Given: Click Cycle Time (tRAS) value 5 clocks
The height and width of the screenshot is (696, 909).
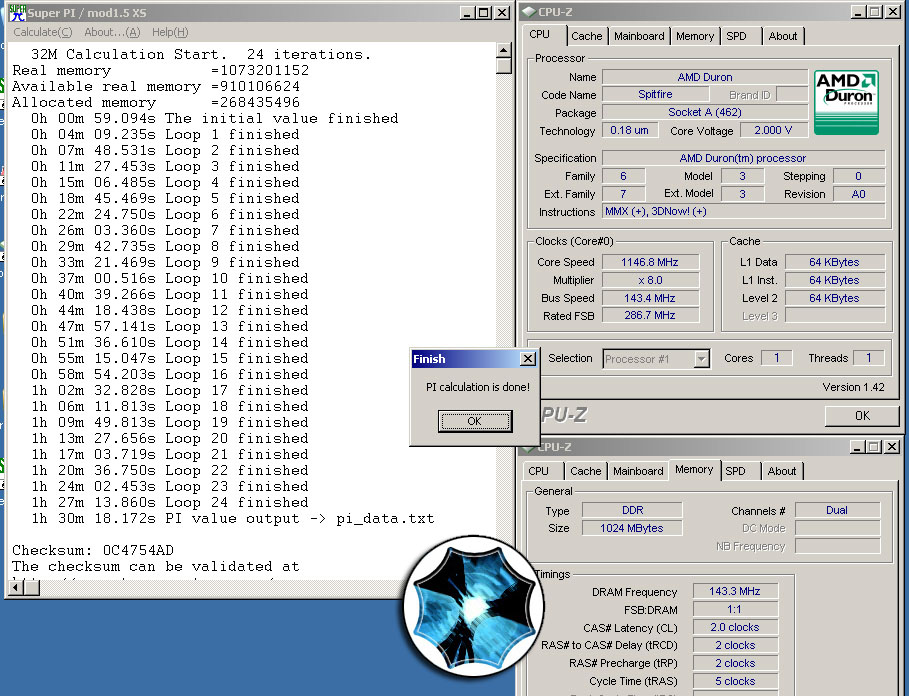Looking at the screenshot, I should [x=735, y=681].
